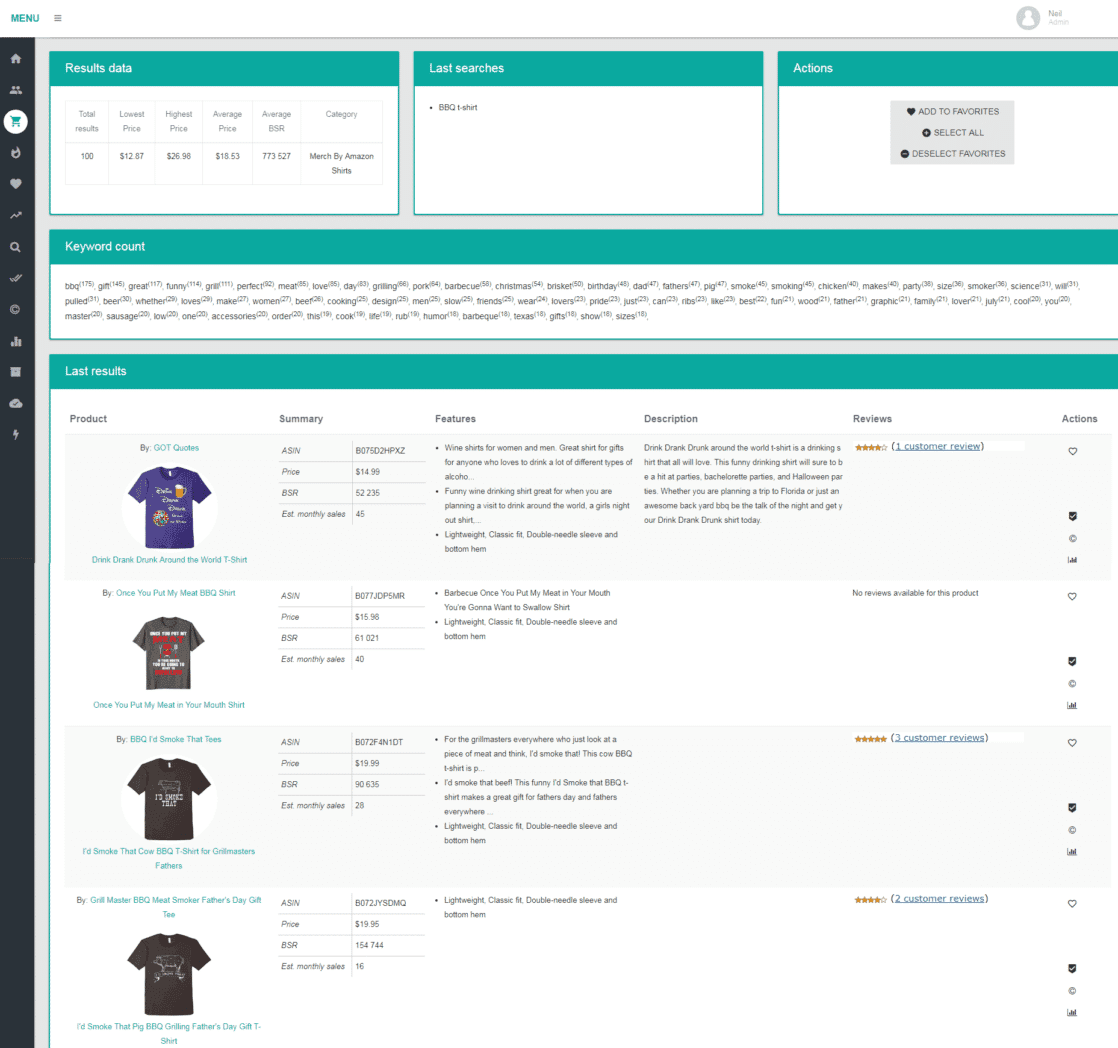Select ASIN value B072F4N1DT
Viewport: 1118px width, 1048px height.
pyautogui.click(x=379, y=742)
